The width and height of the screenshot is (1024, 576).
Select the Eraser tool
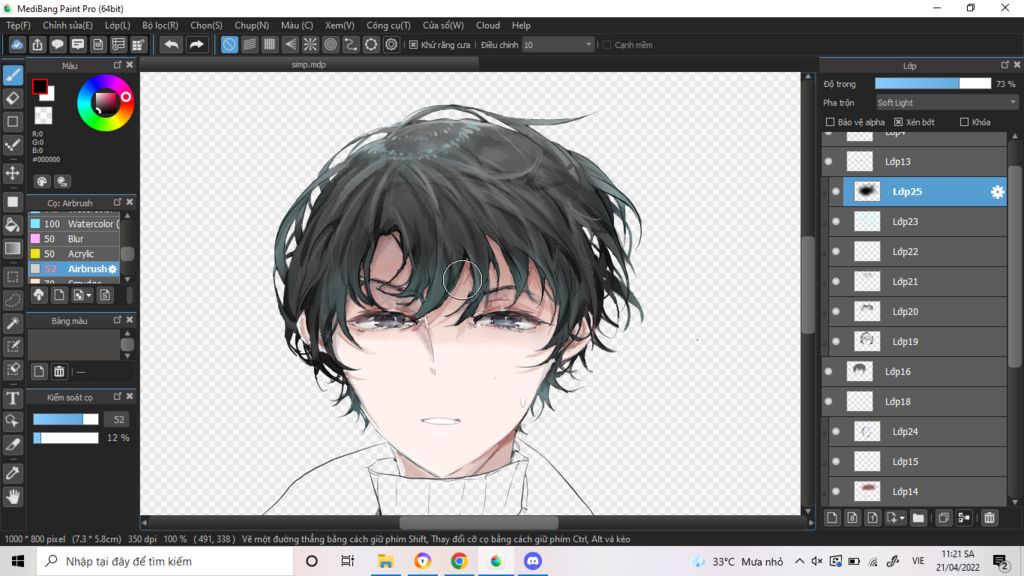click(12, 99)
